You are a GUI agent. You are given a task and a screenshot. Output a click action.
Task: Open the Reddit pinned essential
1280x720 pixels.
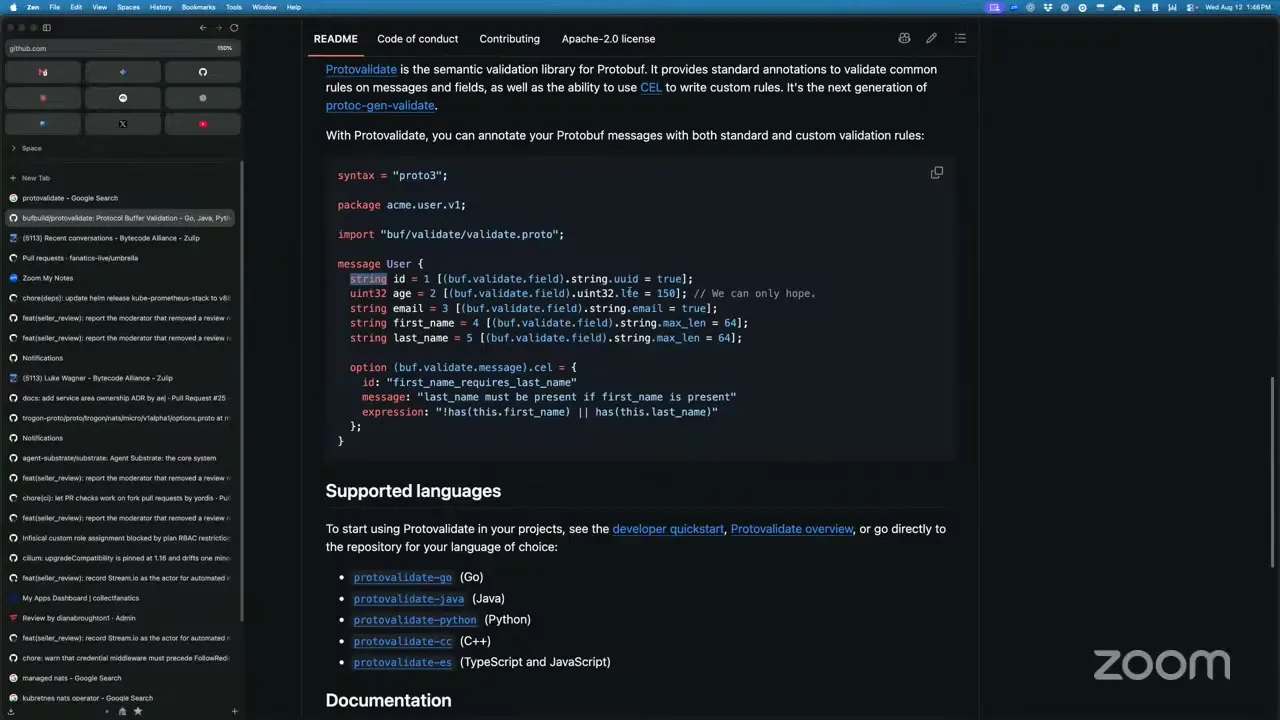coord(123,98)
